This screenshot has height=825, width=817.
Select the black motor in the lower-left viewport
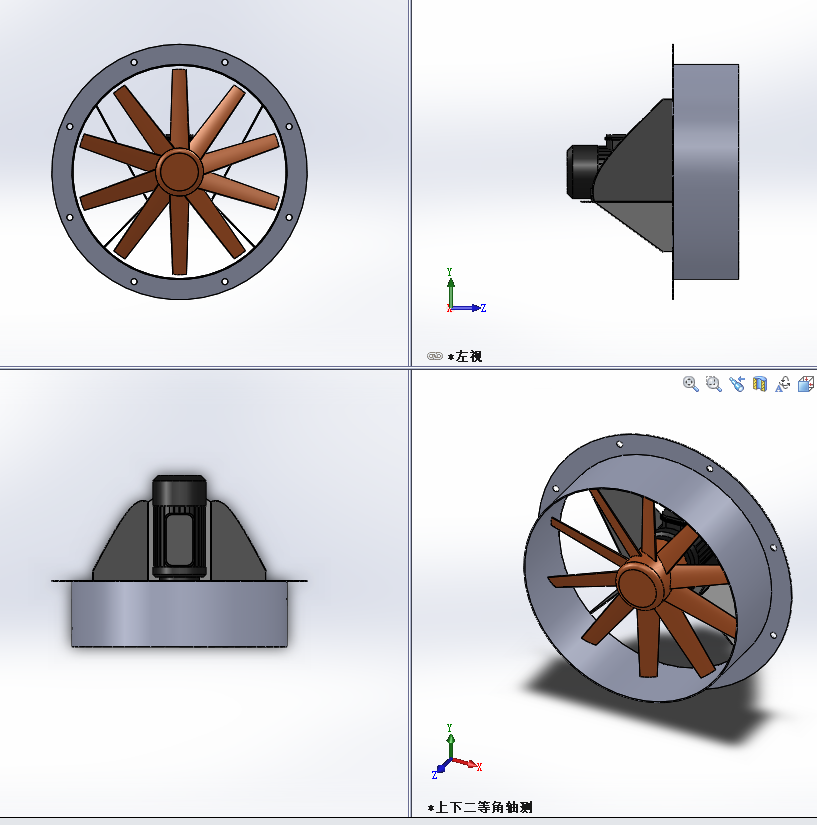pos(179,527)
